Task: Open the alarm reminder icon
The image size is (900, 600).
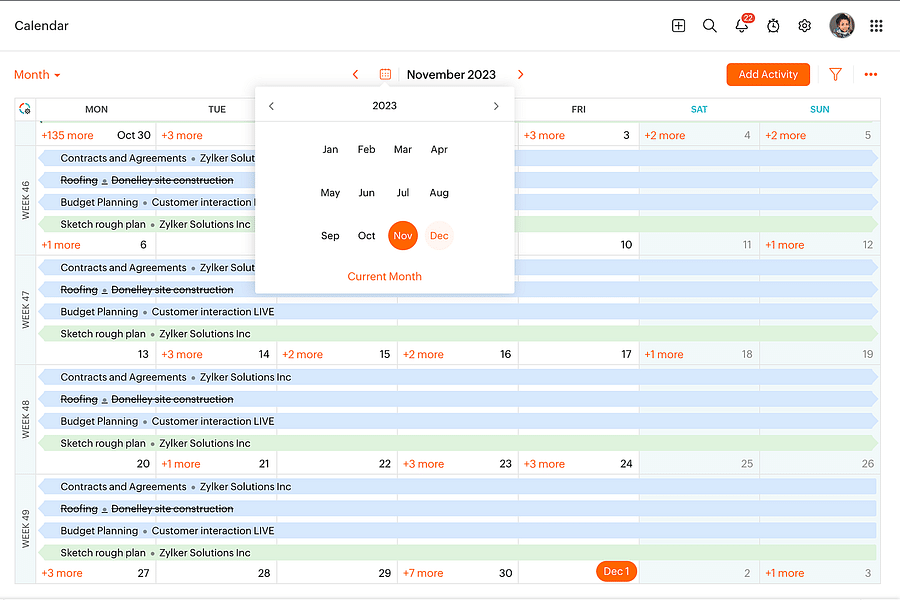Action: point(773,25)
